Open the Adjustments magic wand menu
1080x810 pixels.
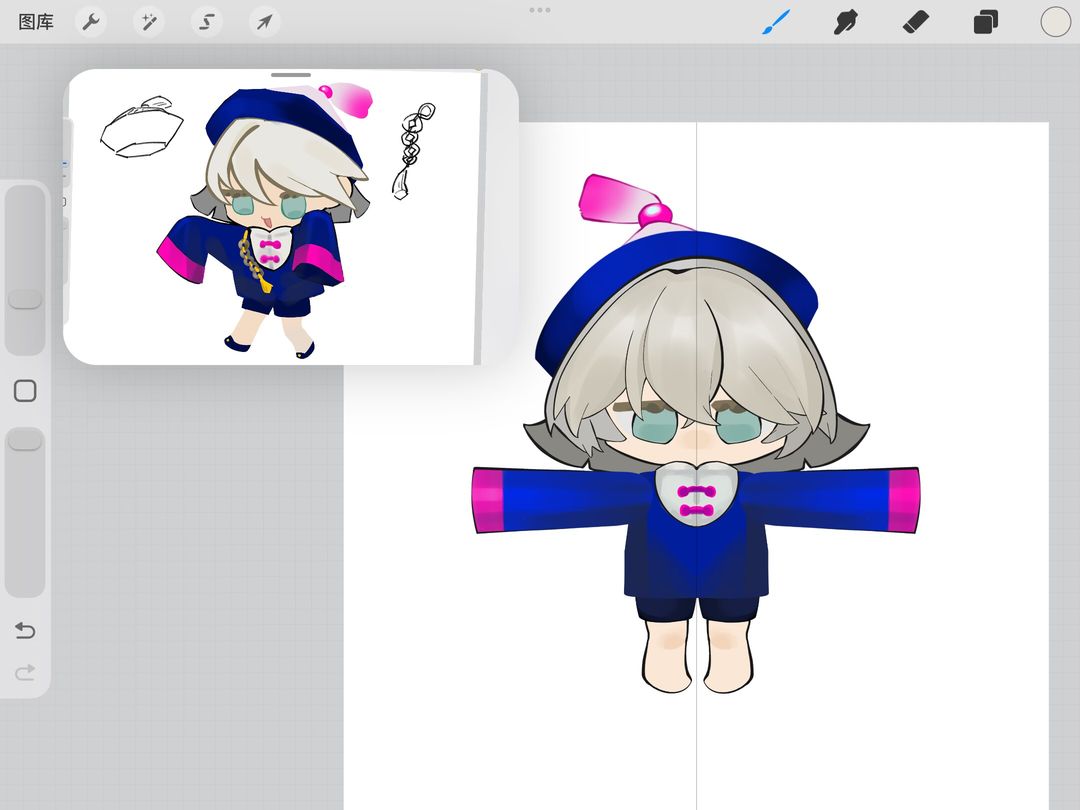(149, 22)
